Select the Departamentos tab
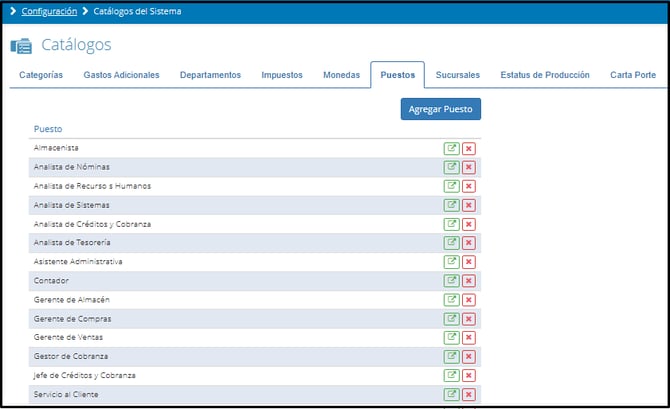670x409 pixels. pos(210,75)
